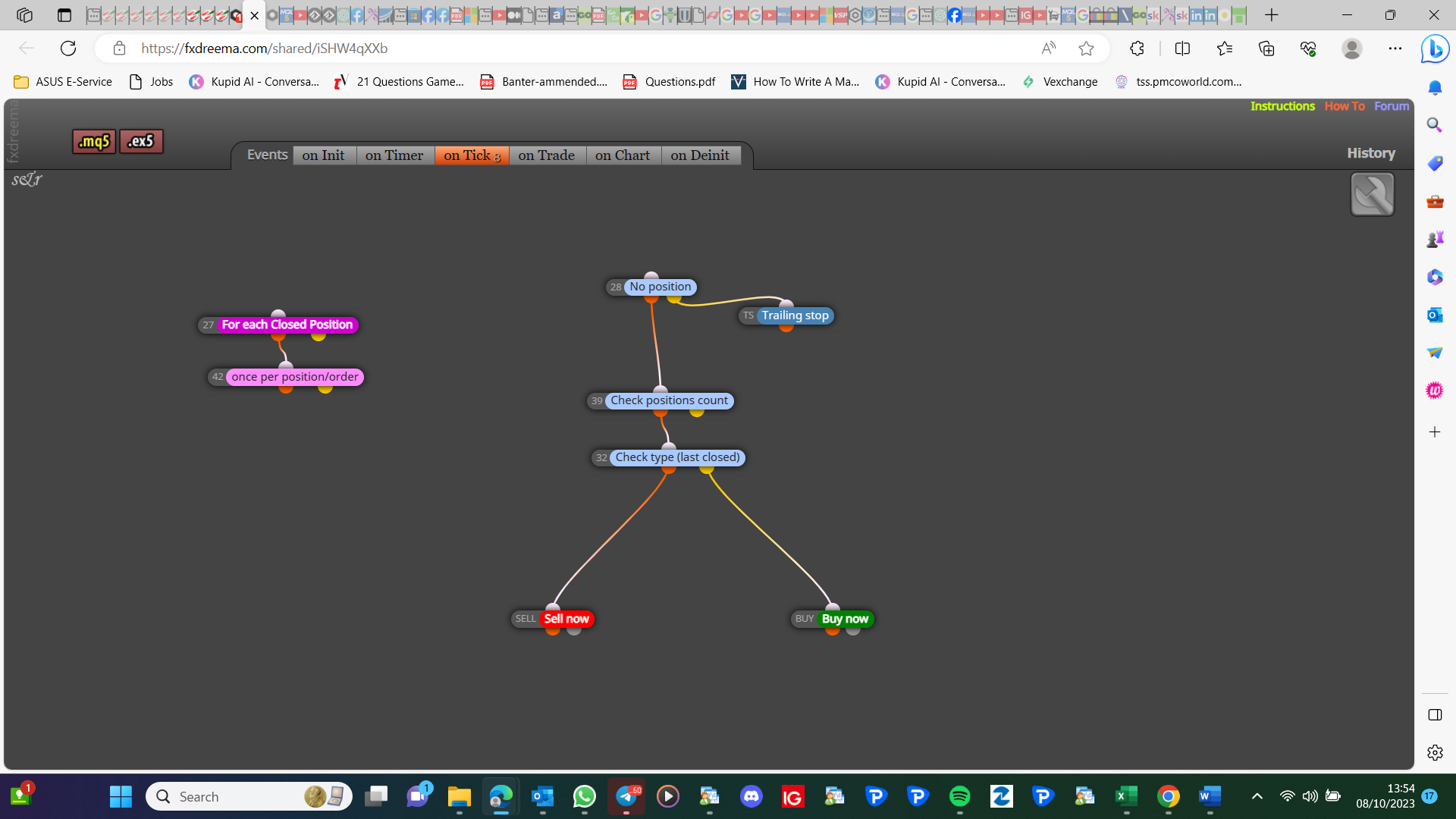Select the For each Closed Position block
Screen dimensions: 1456x819
pos(287,325)
